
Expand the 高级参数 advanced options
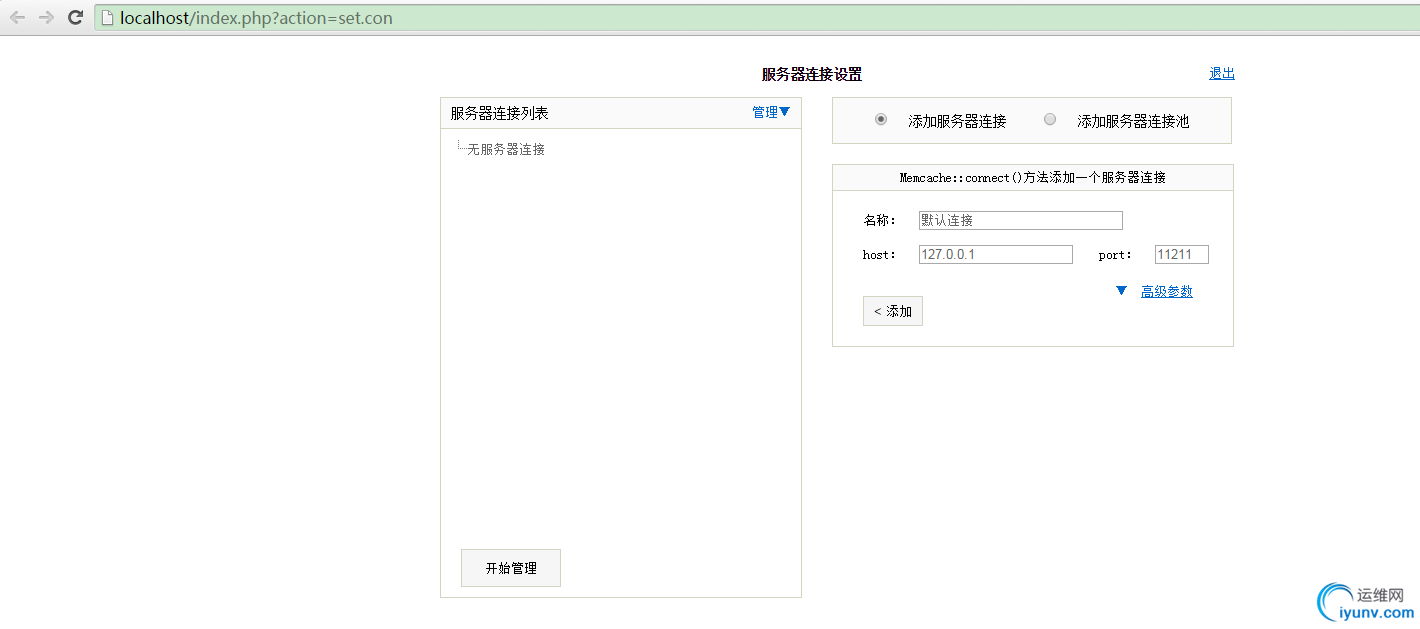click(x=1167, y=291)
